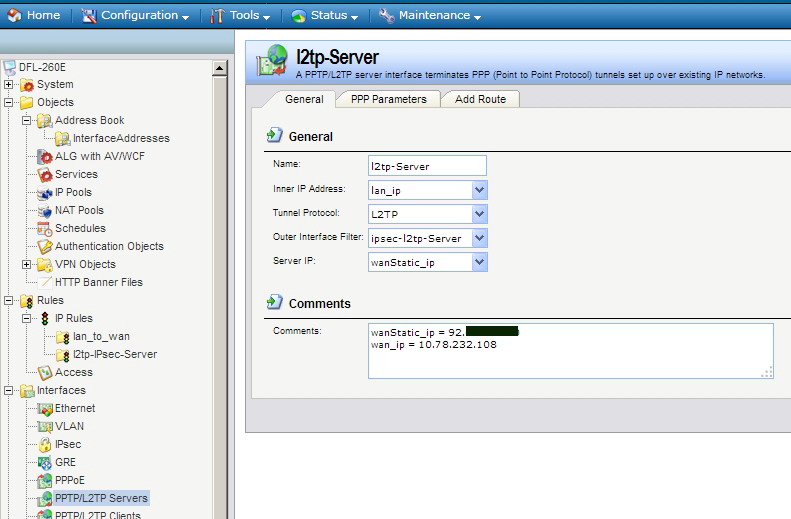Click the Address Book icon
The width and height of the screenshot is (791, 519).
[x=44, y=121]
